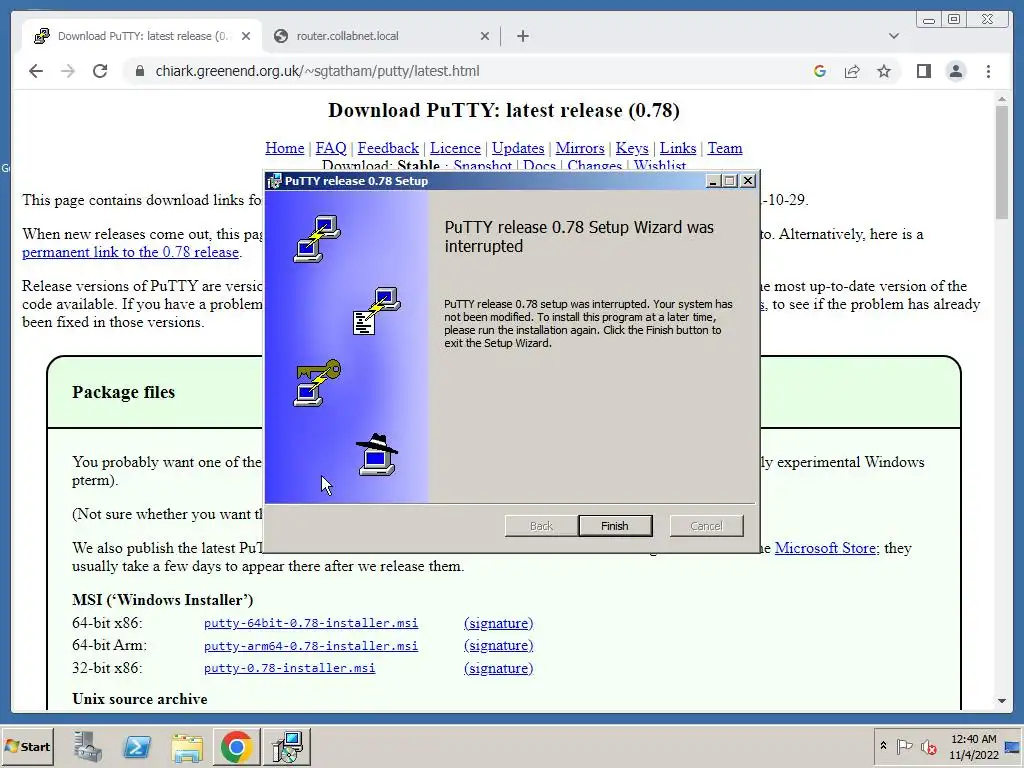Open the Microsoft Store link
The width and height of the screenshot is (1024, 768).
click(825, 548)
